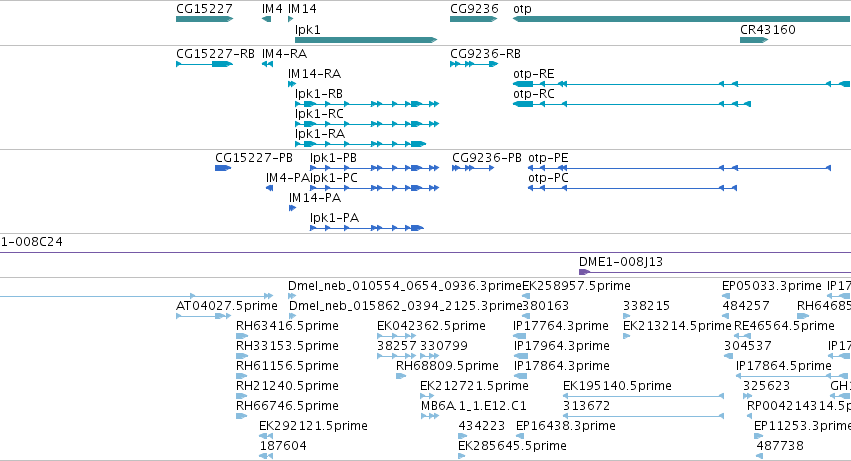Click protein Ipk1-PB label
The height and width of the screenshot is (461, 851).
[333, 158]
